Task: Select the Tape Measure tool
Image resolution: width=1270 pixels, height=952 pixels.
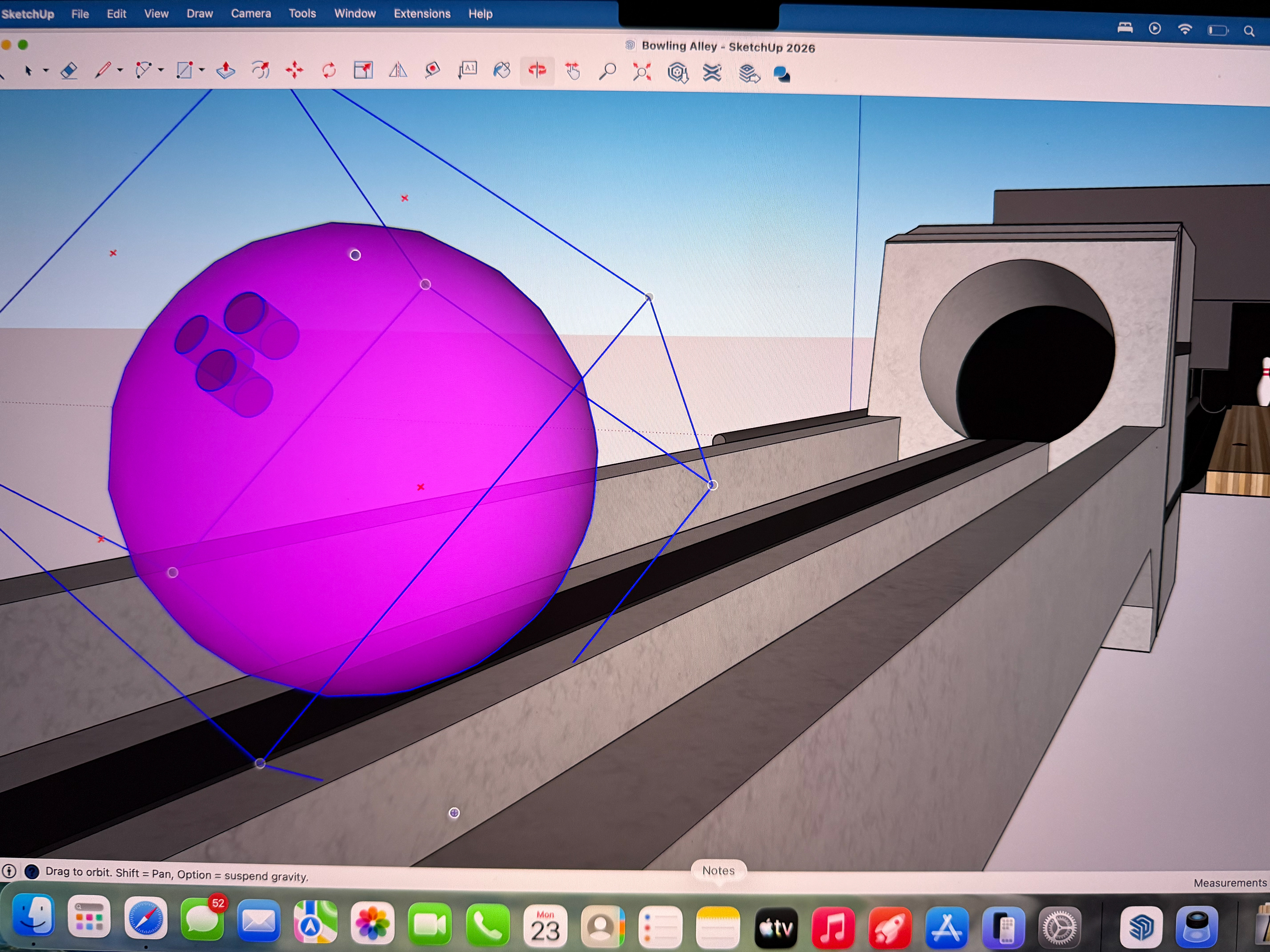Action: click(432, 71)
